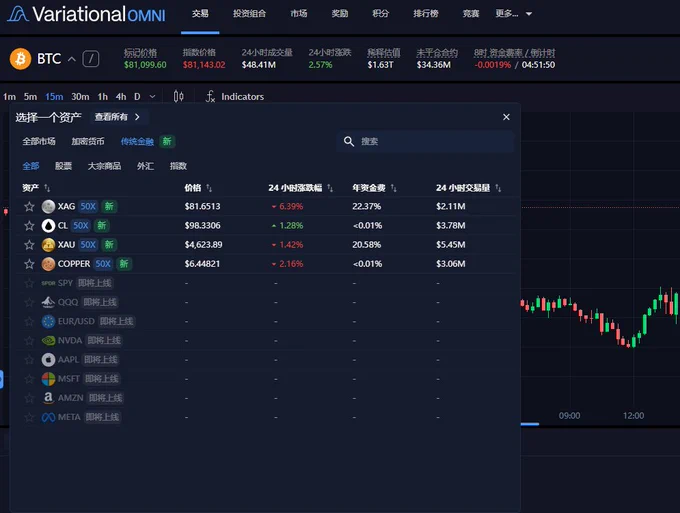The height and width of the screenshot is (513, 680).
Task: Open the 排行榜 tab
Action: [426, 14]
